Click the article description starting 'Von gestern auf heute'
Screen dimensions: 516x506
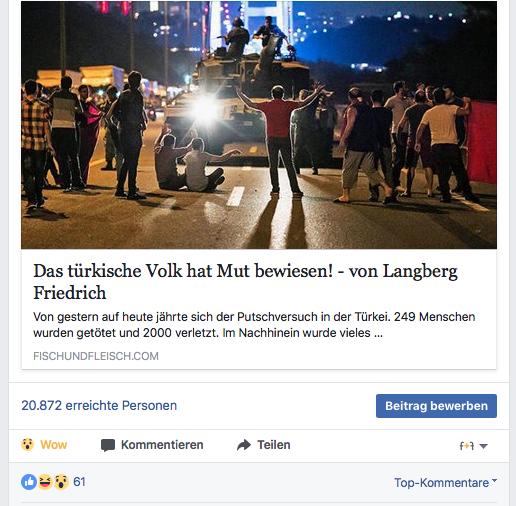point(254,325)
